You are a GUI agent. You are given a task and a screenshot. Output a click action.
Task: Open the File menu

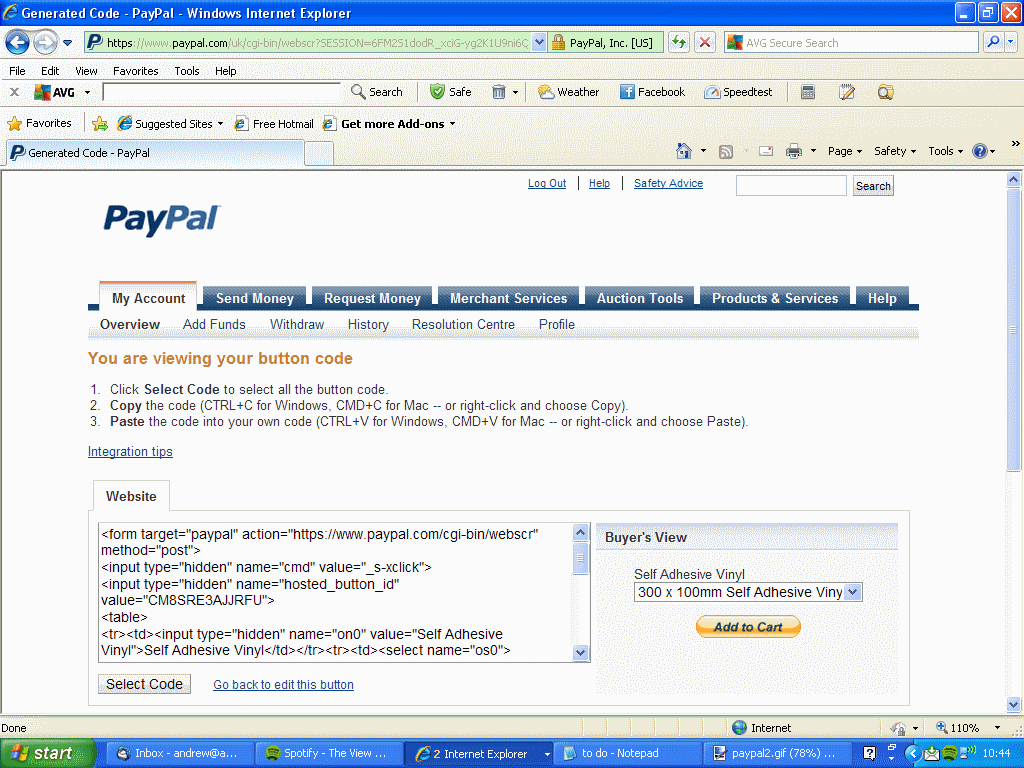(17, 71)
